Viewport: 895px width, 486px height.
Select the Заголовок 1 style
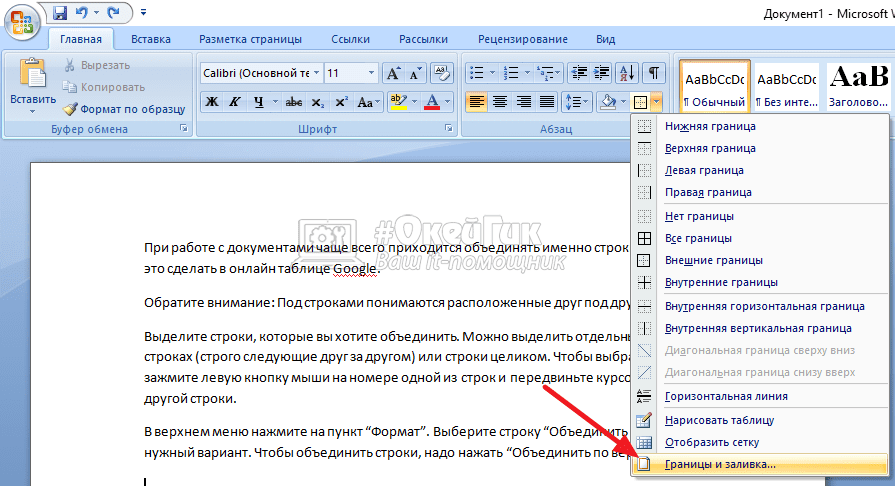point(858,86)
